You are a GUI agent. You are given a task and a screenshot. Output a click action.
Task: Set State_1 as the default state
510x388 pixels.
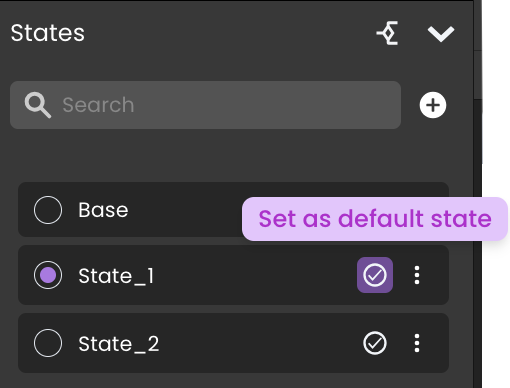[x=375, y=275]
